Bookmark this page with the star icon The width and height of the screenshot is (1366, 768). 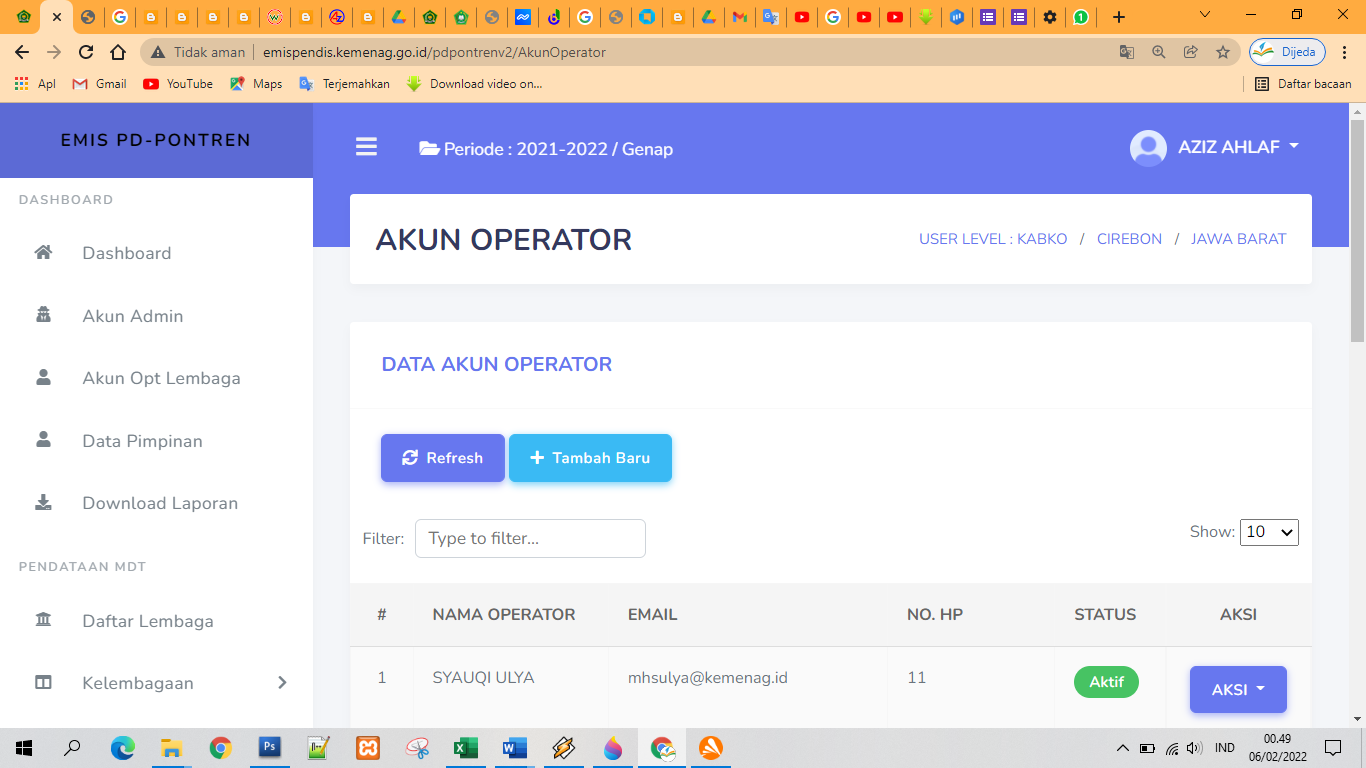coord(1222,52)
